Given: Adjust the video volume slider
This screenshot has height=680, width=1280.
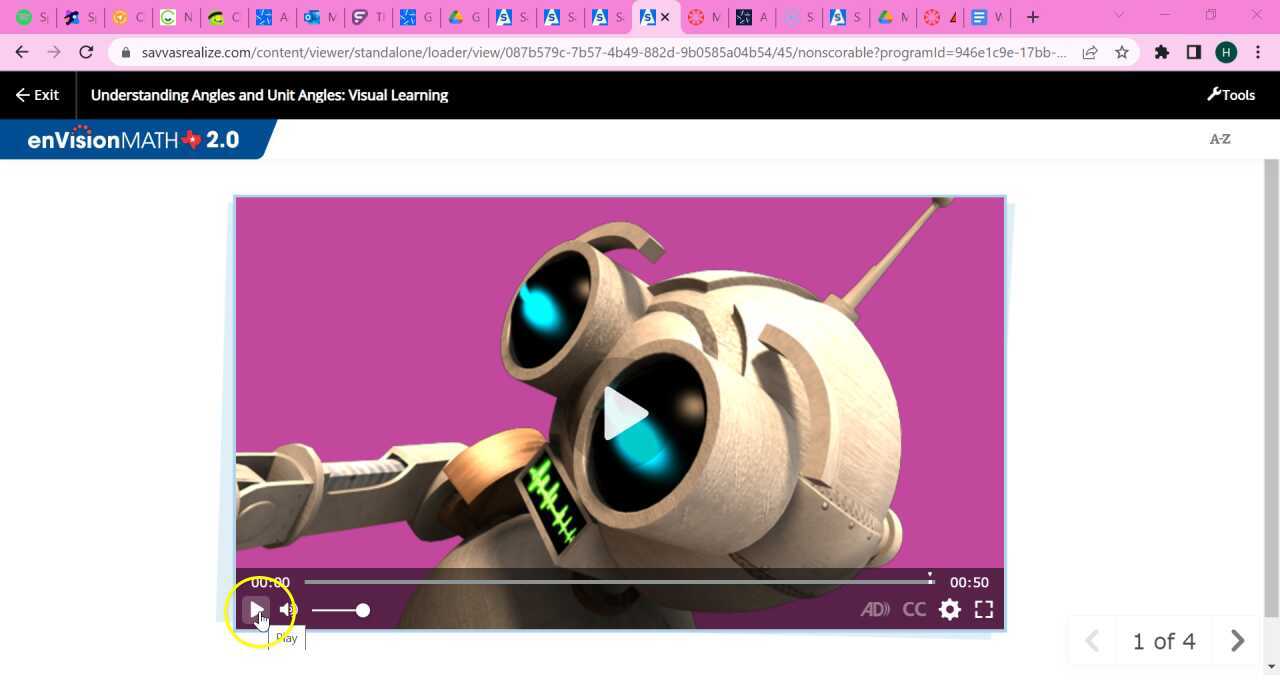Looking at the screenshot, I should pos(340,610).
